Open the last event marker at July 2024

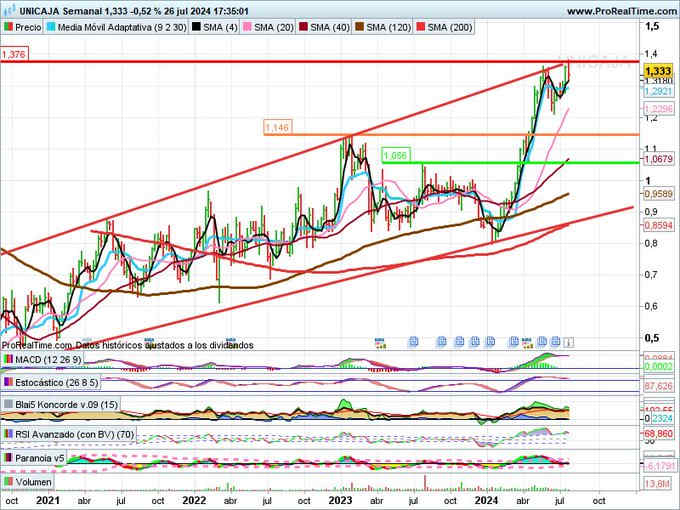pos(569,342)
